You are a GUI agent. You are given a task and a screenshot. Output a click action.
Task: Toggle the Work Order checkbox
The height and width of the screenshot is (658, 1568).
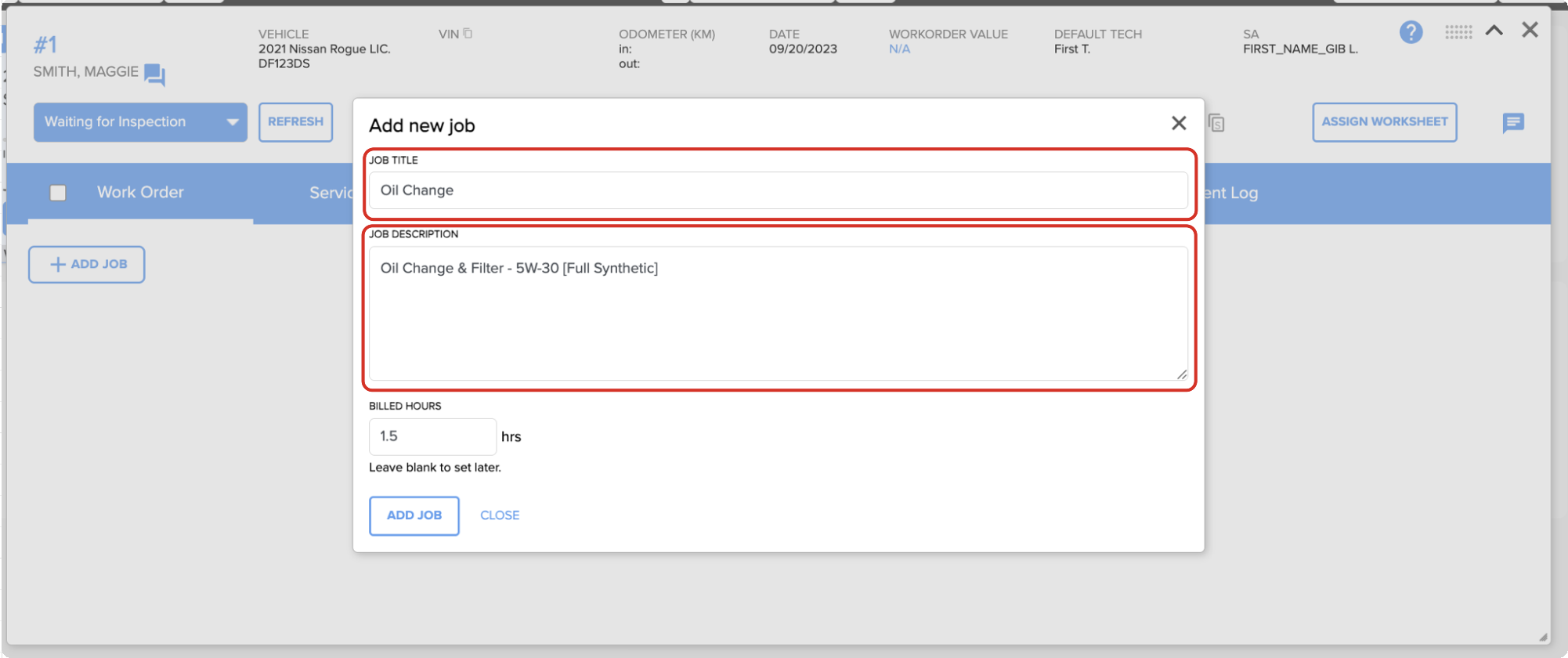58,193
